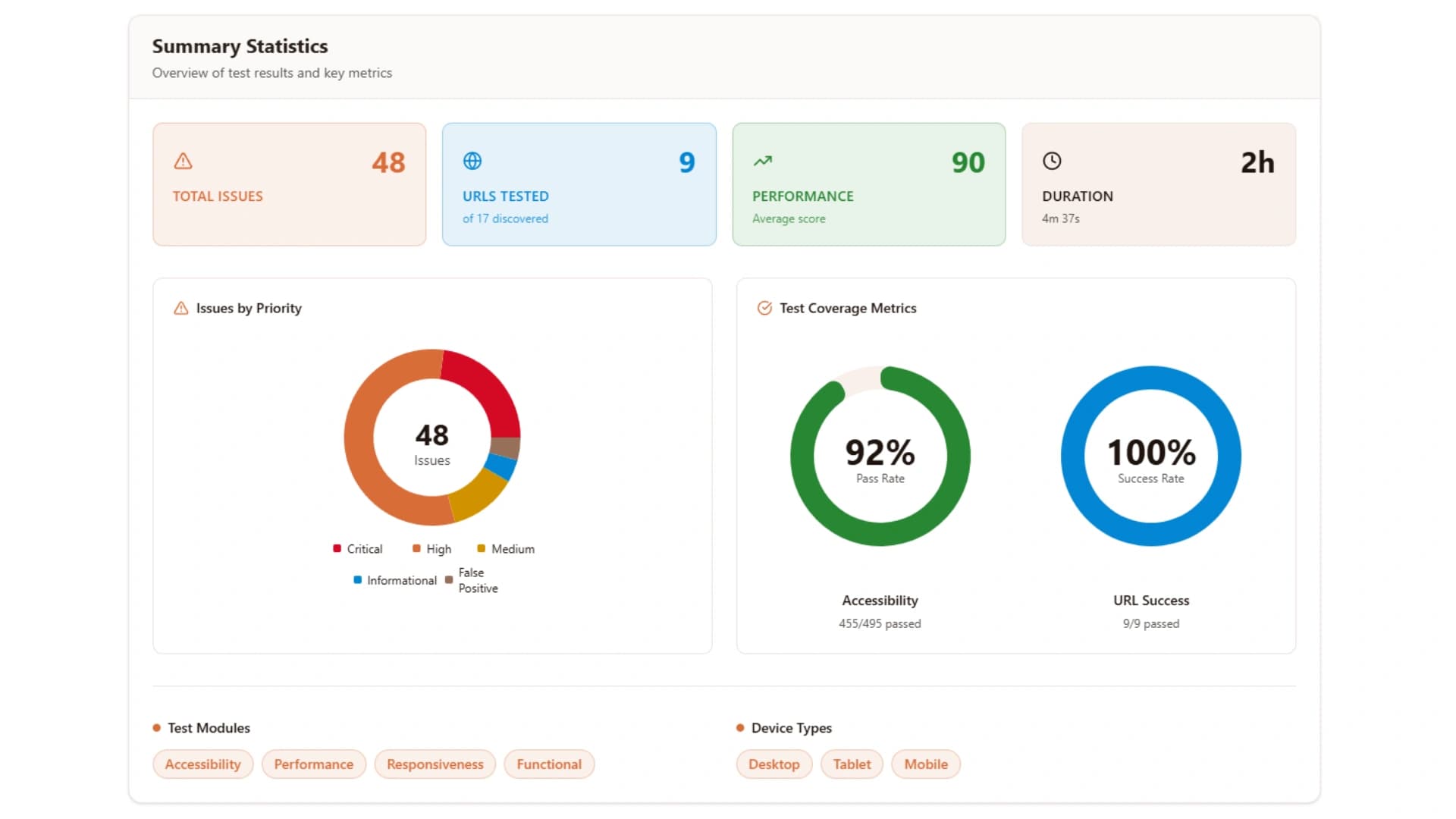Image resolution: width=1456 pixels, height=819 pixels.
Task: Click the Responsiveness module tag
Action: pos(435,764)
